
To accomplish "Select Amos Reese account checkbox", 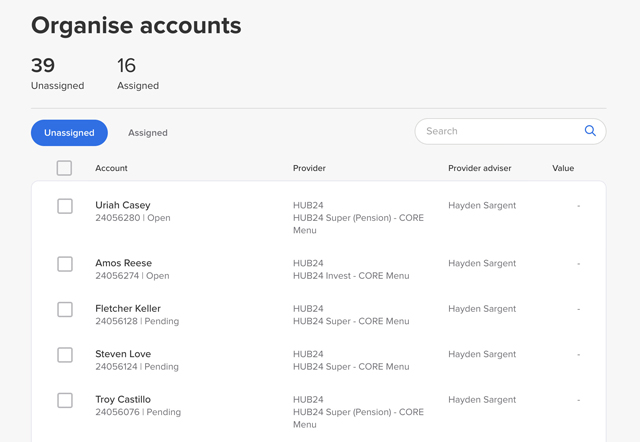I will [65, 264].
